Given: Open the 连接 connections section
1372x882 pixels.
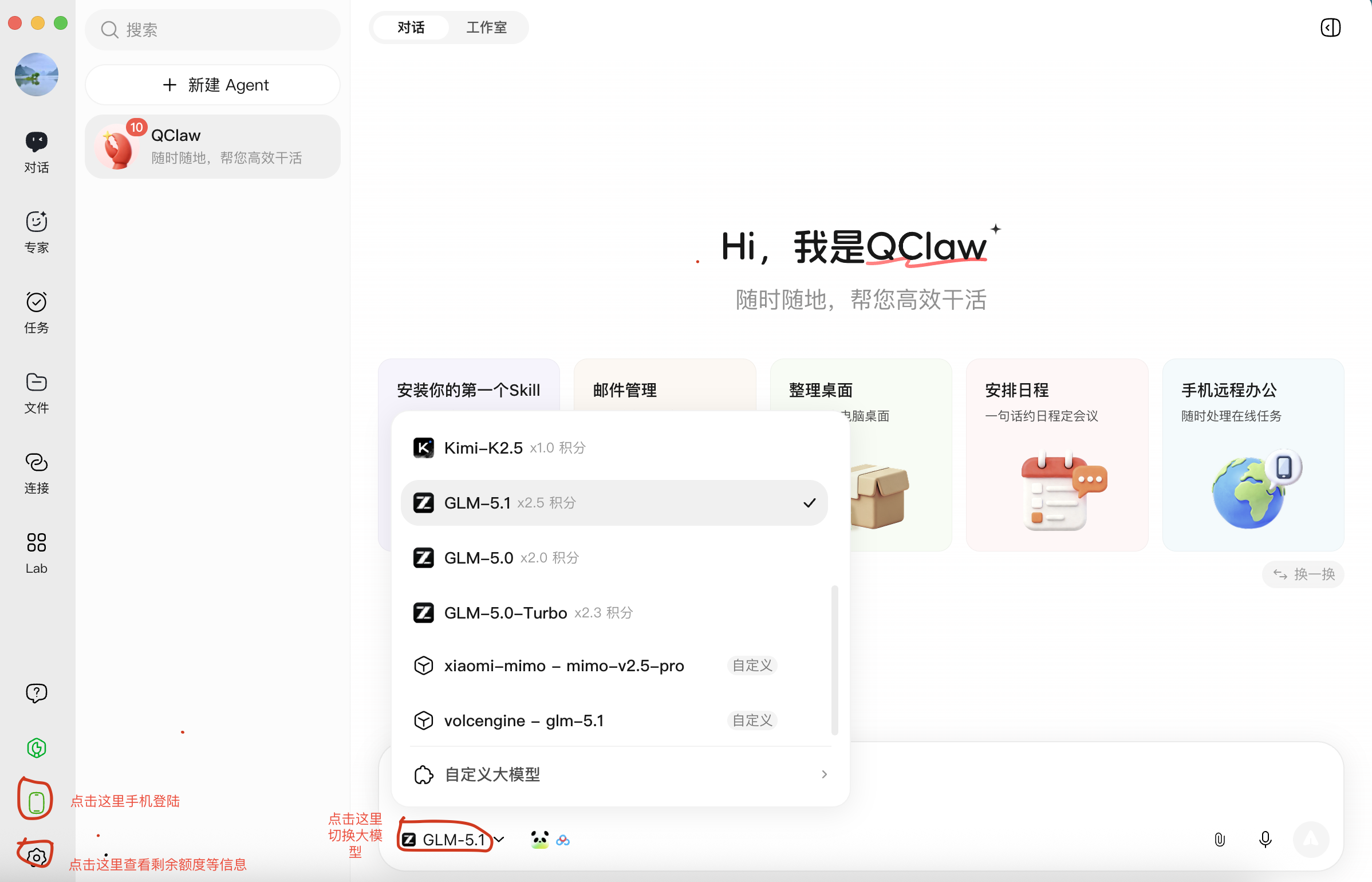Looking at the screenshot, I should pyautogui.click(x=37, y=473).
